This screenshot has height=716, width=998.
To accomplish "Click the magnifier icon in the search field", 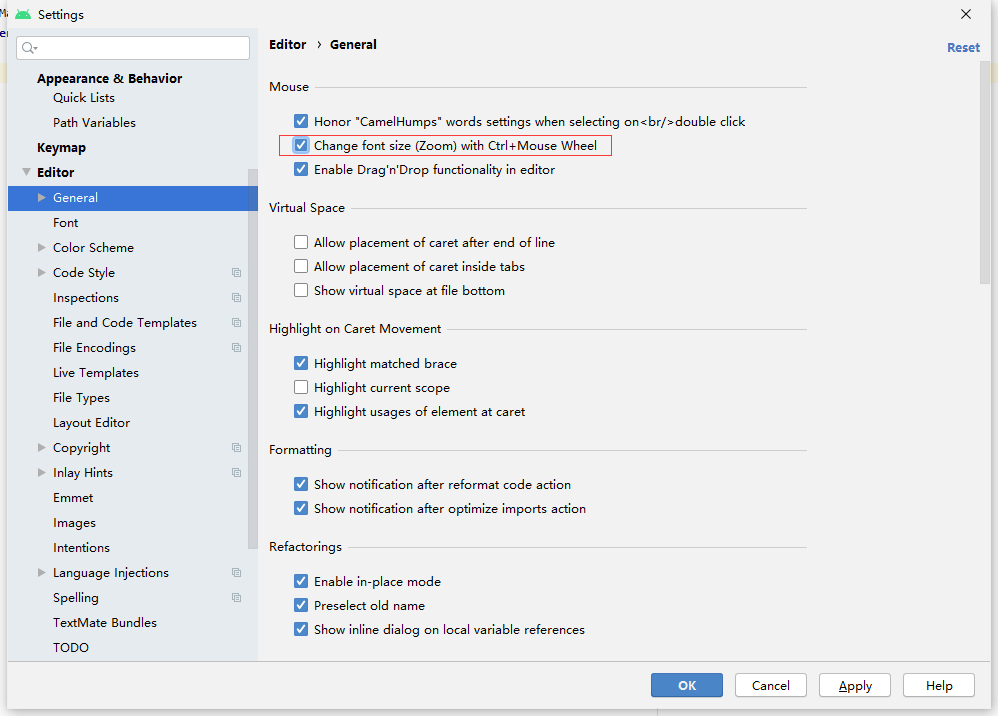I will click(x=26, y=47).
